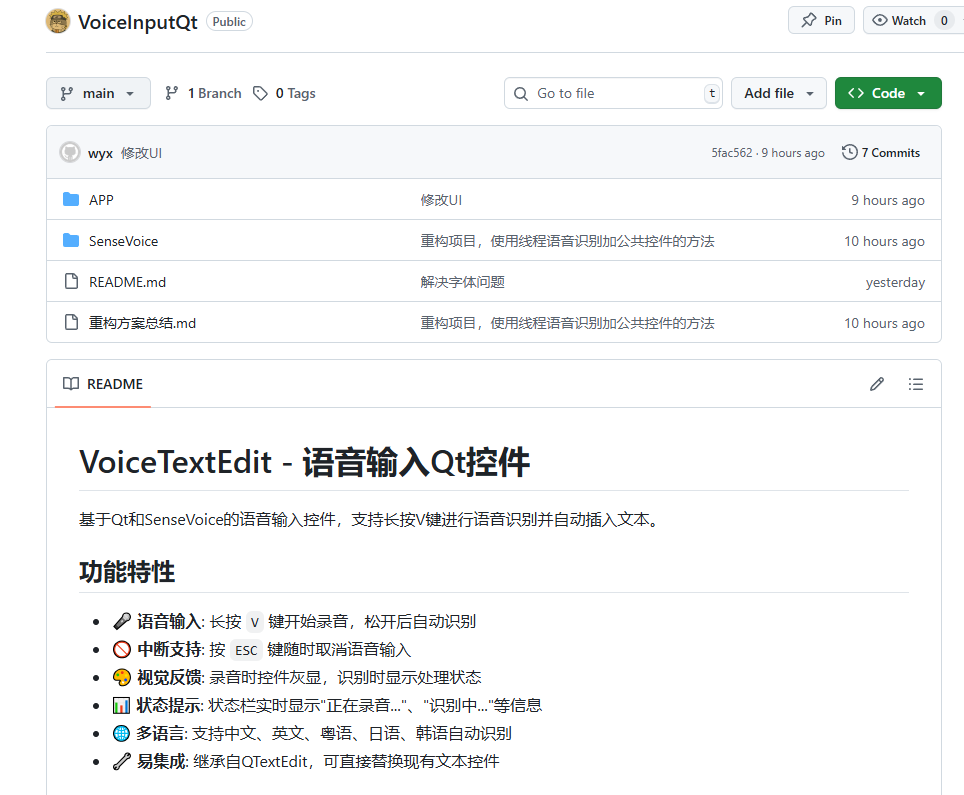964x795 pixels.
Task: Click the Public visibility badge
Action: tap(229, 22)
